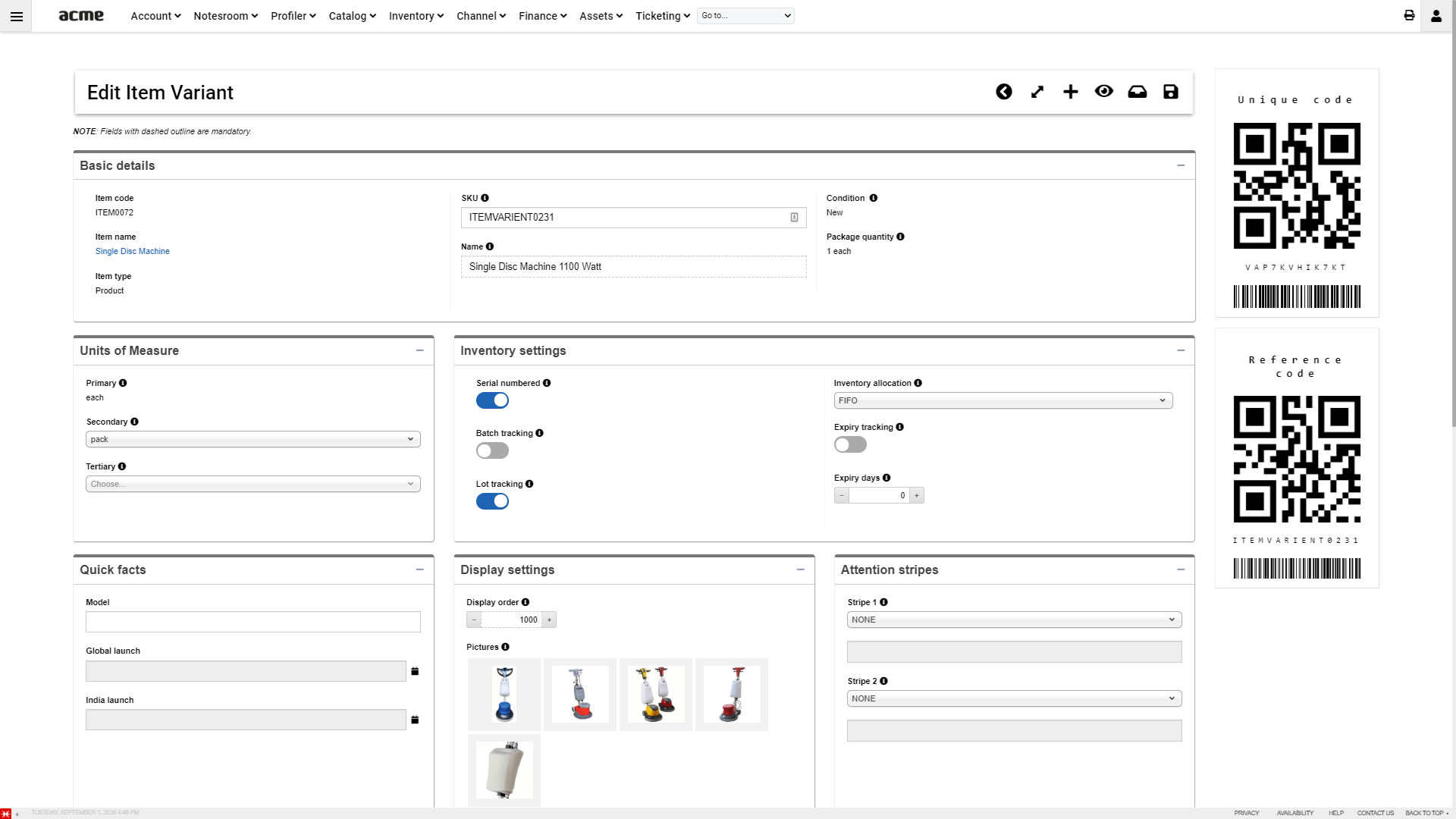Screen dimensions: 1456x819
Task: Open the user profile icon
Action: (x=1436, y=16)
